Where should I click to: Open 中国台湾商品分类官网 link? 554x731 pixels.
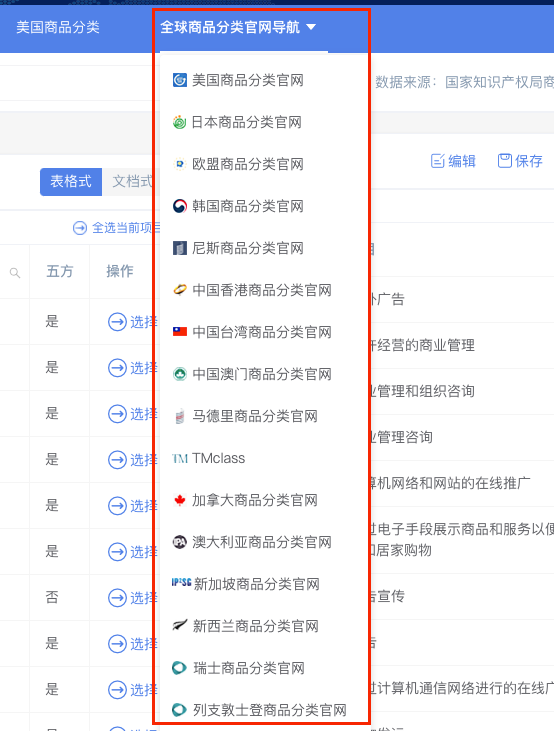262,332
